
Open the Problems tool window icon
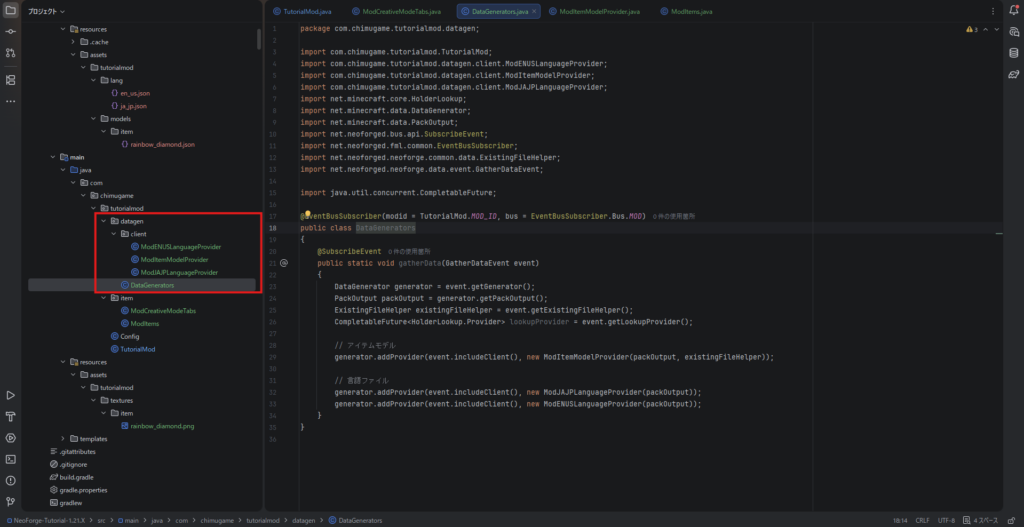(11, 480)
